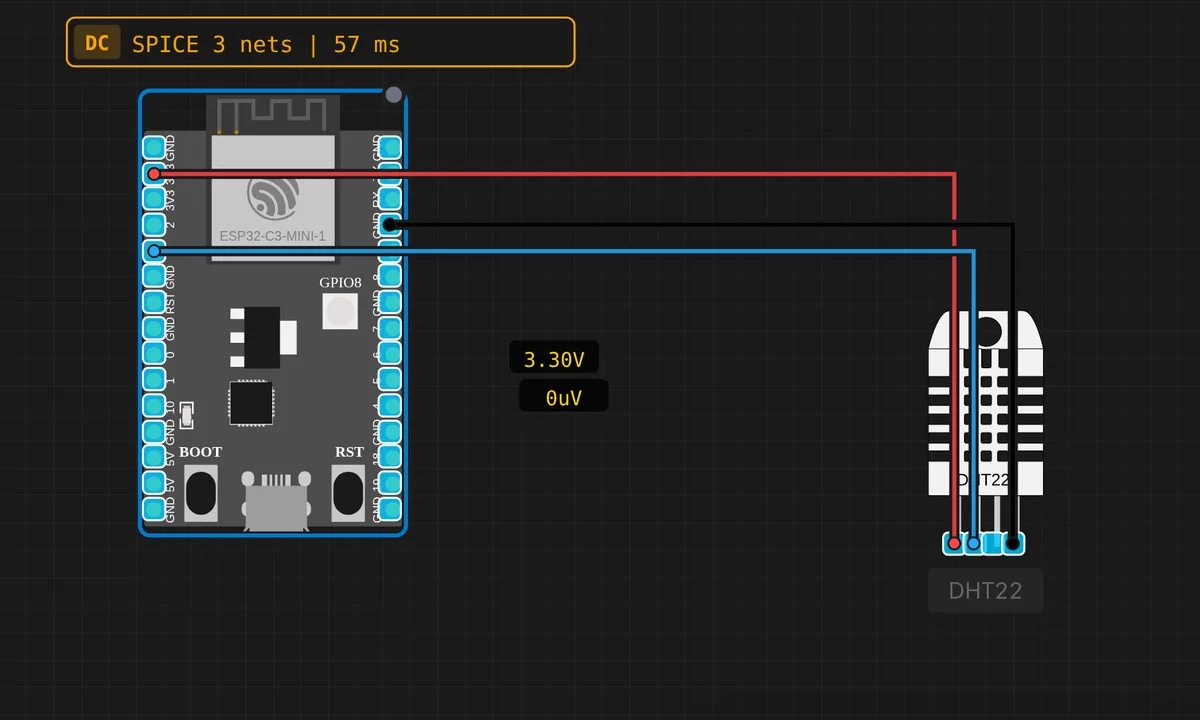The height and width of the screenshot is (720, 1200).
Task: Click the voltage regulator chip on the board
Action: tap(263, 336)
